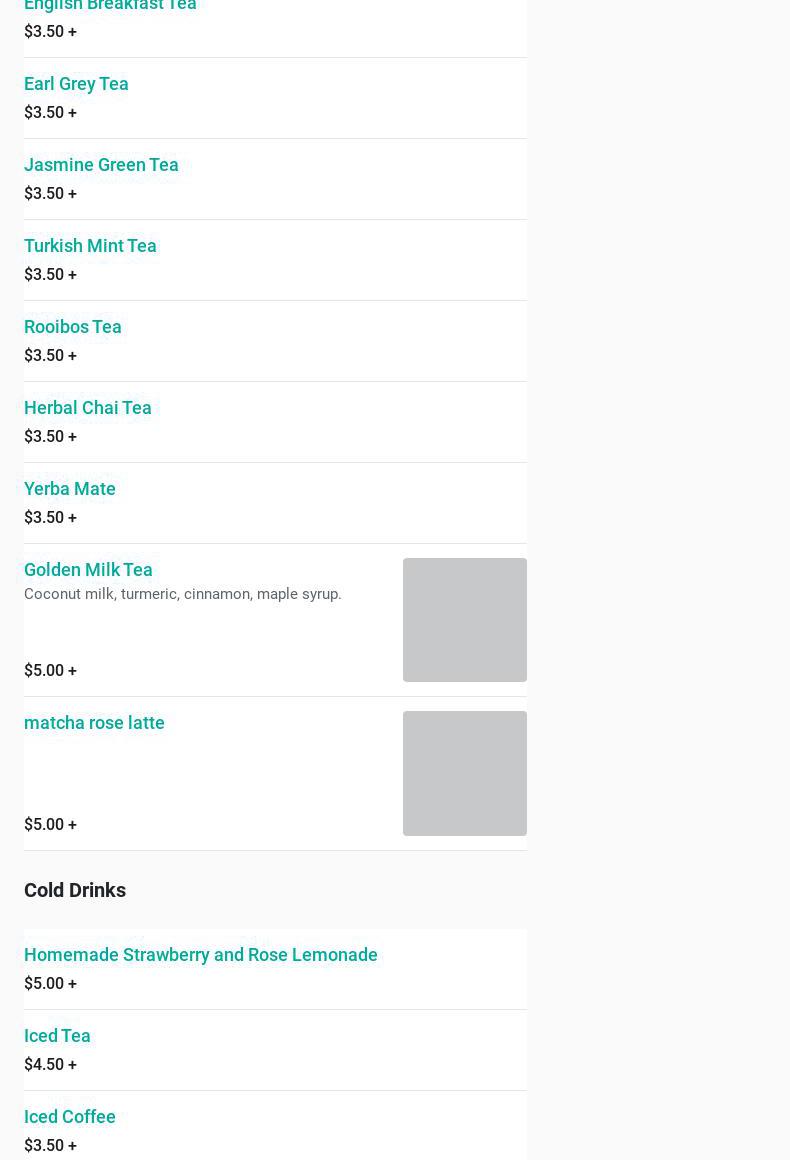Click the $4.50 price for Iced Tea
Image resolution: width=790 pixels, height=1160 pixels.
50,1065
